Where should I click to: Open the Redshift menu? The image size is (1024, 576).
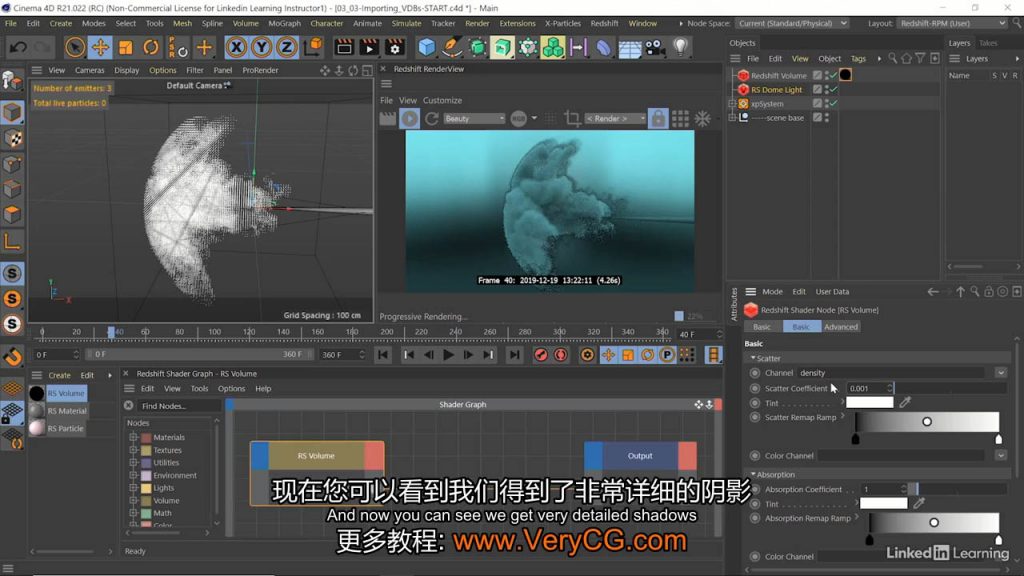pyautogui.click(x=604, y=24)
